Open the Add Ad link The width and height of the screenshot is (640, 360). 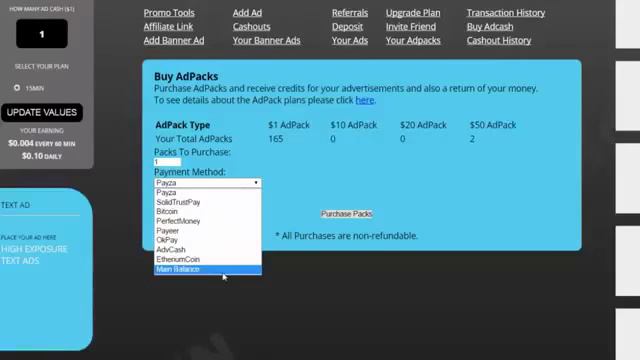tap(247, 13)
